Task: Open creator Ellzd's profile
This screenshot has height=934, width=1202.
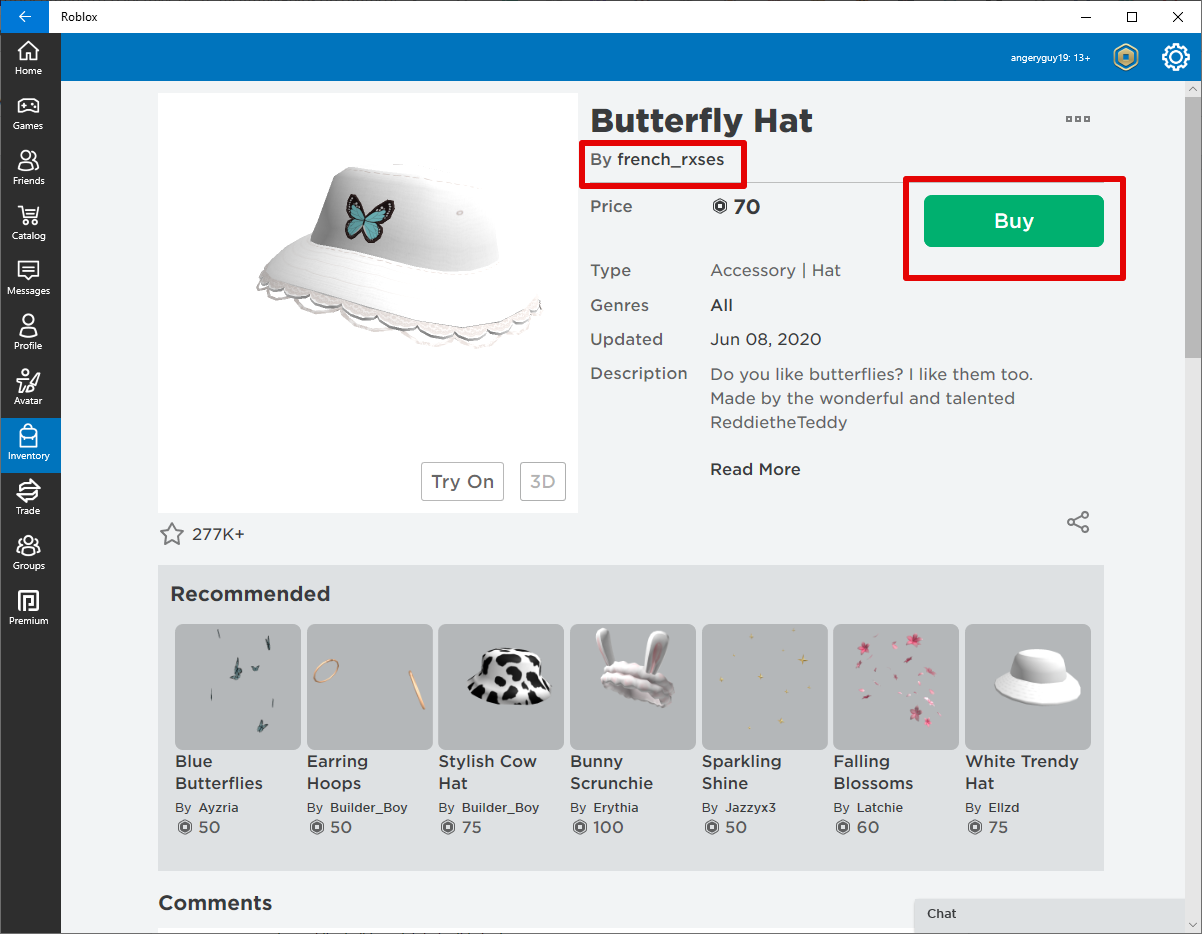Action: click(1004, 807)
